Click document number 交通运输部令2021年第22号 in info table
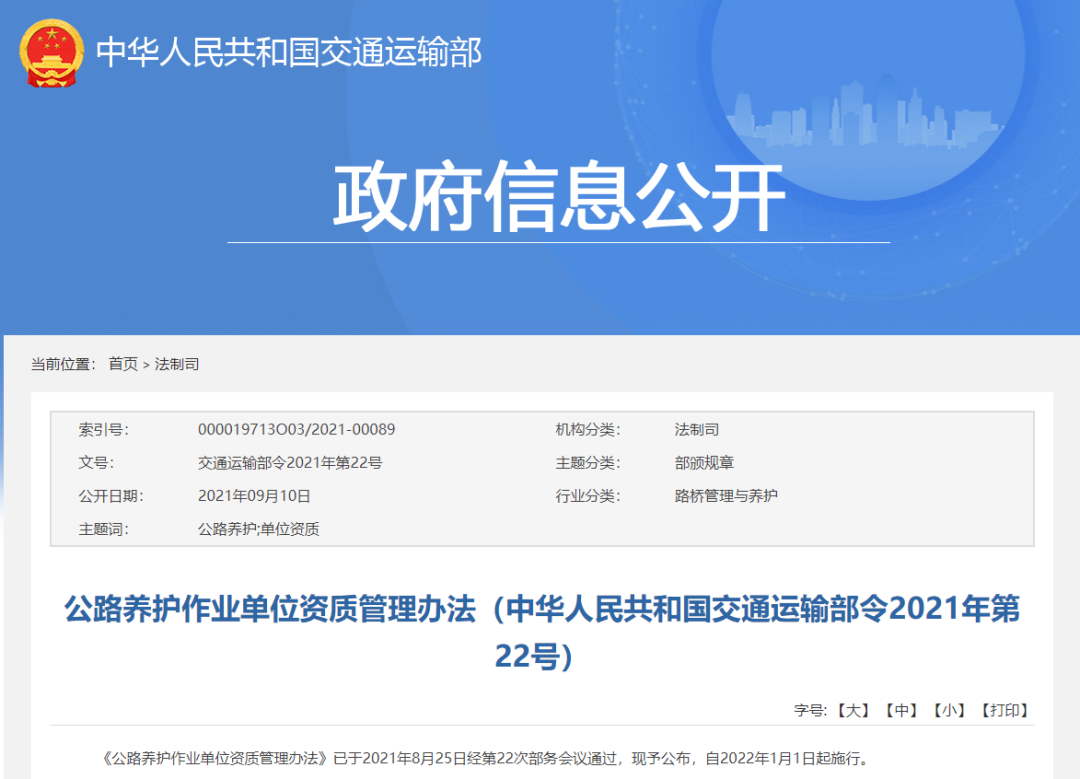The height and width of the screenshot is (779, 1080). click(290, 463)
